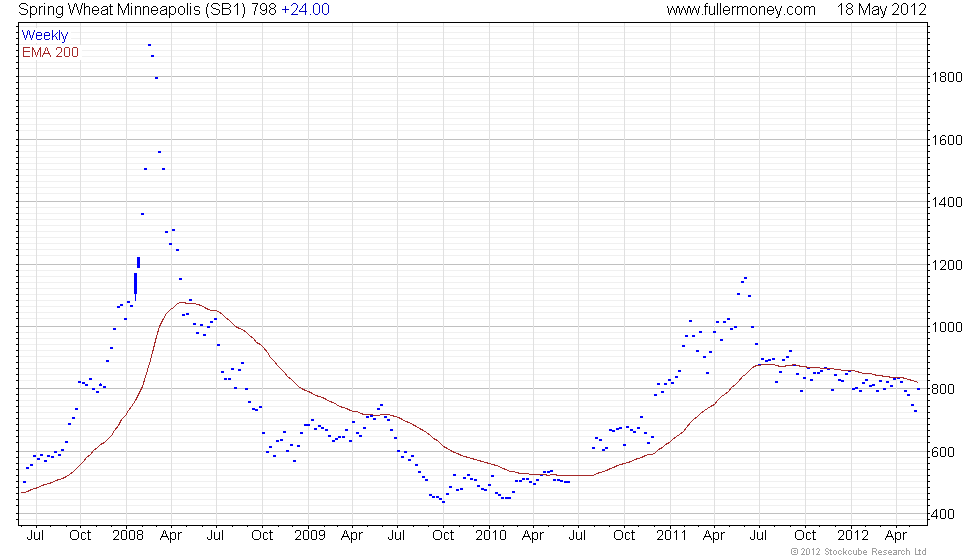Click the price change value '+24.00'
Screen dimensions: 980x560
coord(305,10)
